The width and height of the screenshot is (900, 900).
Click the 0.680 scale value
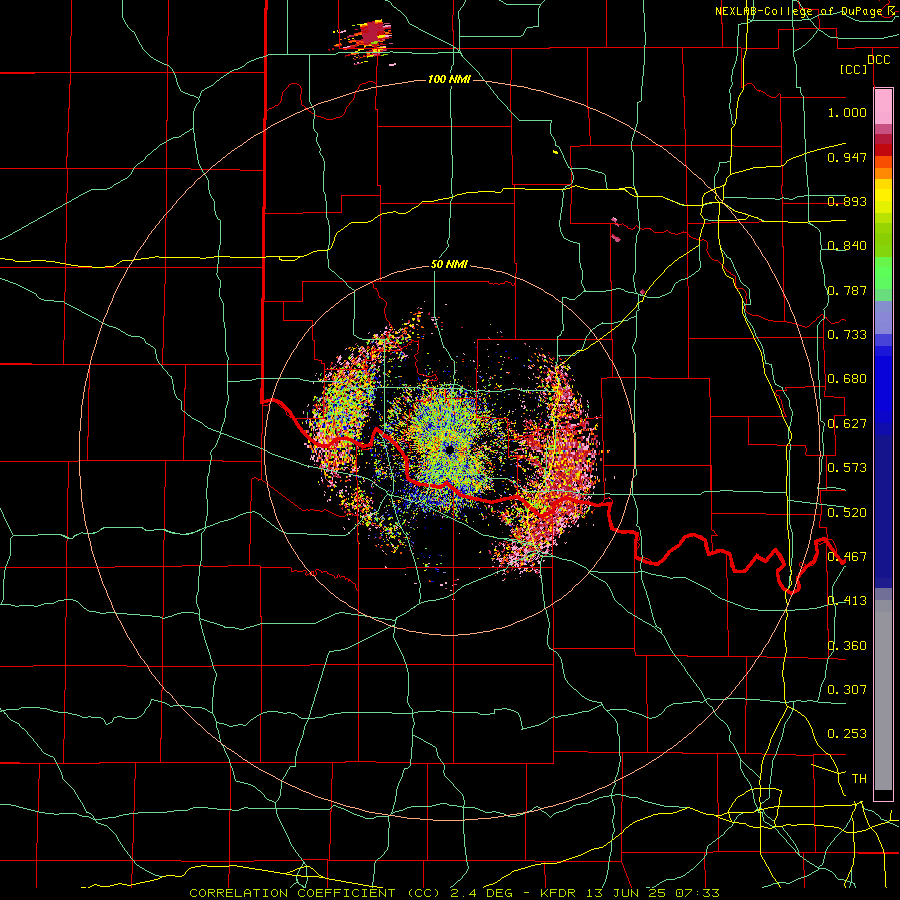point(847,379)
